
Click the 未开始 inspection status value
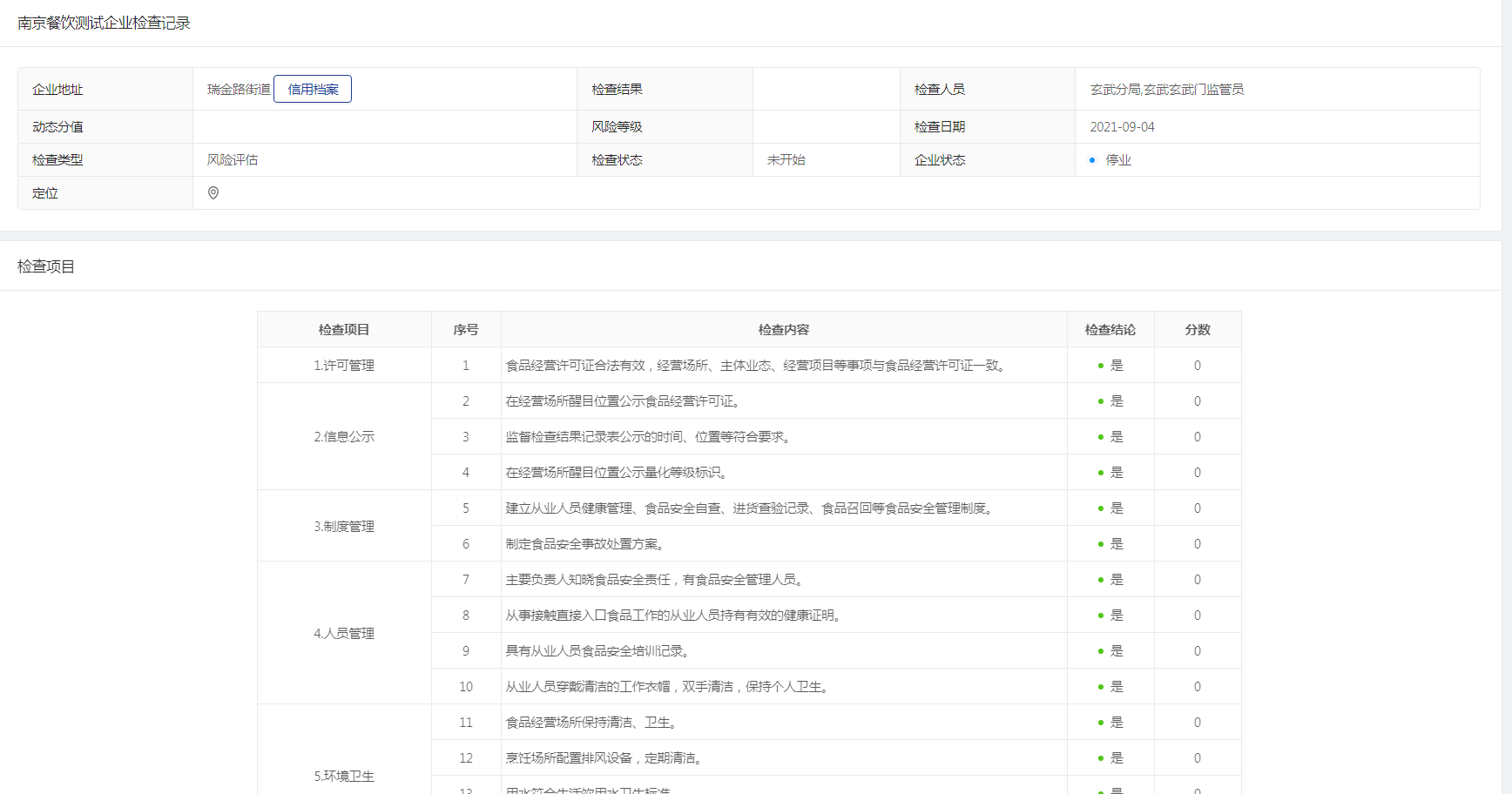(786, 160)
